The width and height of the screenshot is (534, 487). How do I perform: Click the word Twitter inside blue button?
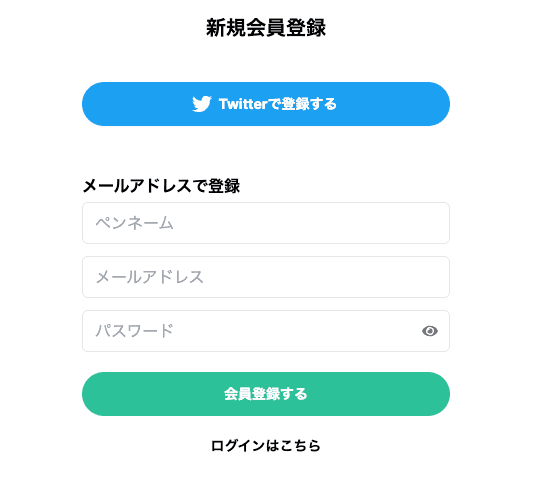tap(243, 104)
